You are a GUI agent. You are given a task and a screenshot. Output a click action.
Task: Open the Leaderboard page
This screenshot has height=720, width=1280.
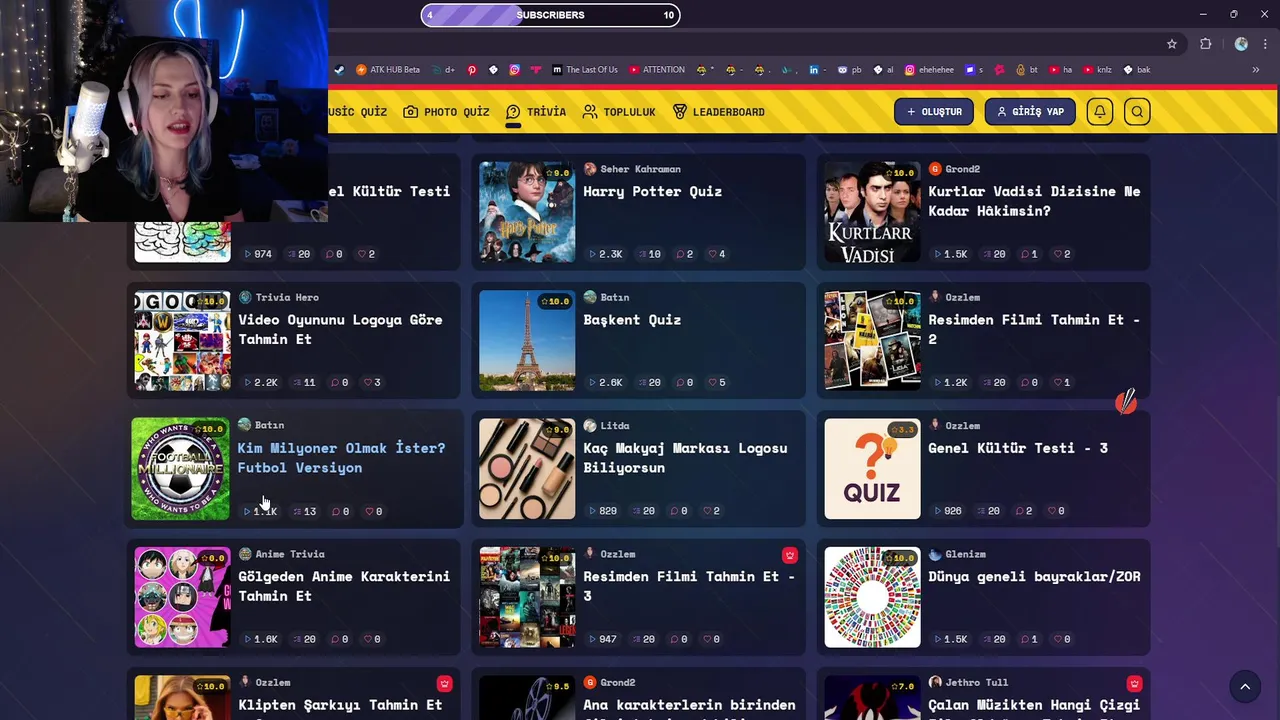click(x=719, y=112)
